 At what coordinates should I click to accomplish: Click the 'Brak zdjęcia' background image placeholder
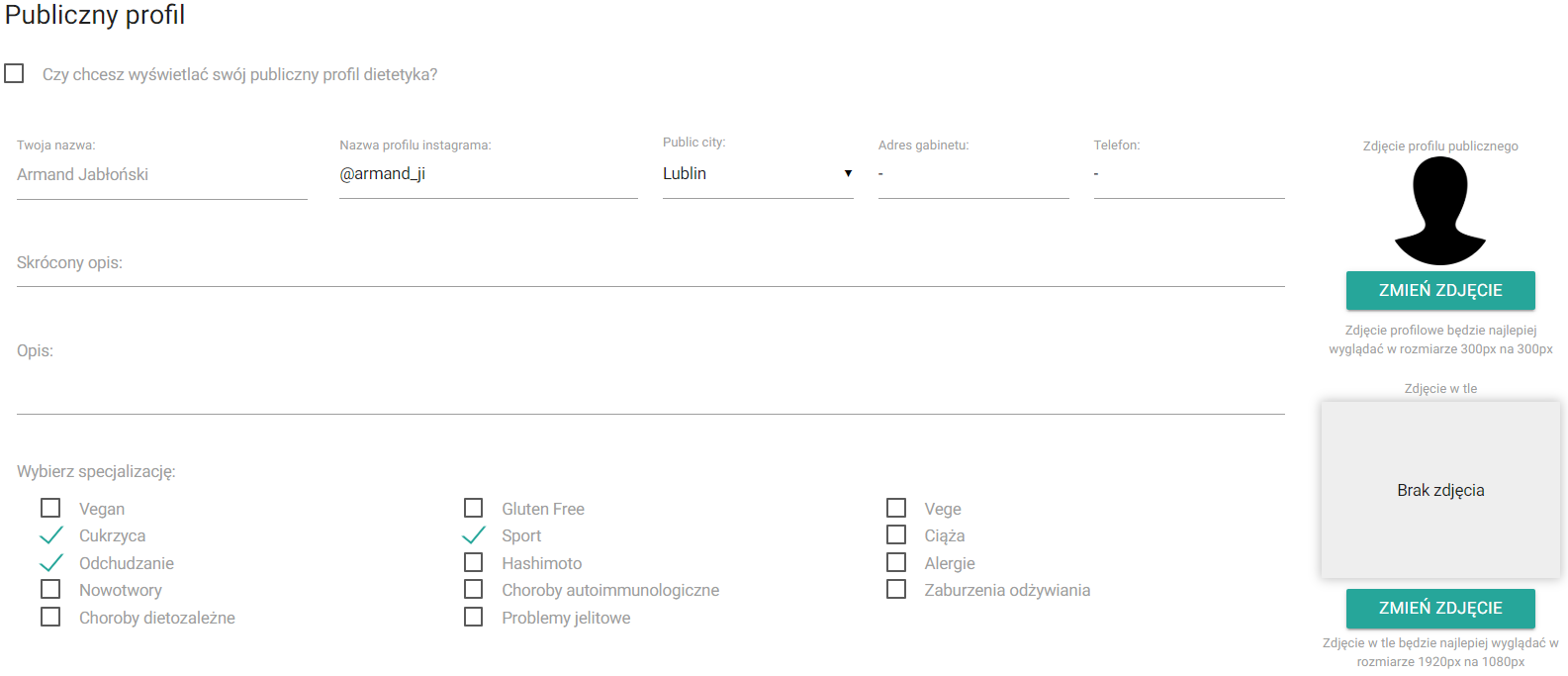(x=1439, y=490)
